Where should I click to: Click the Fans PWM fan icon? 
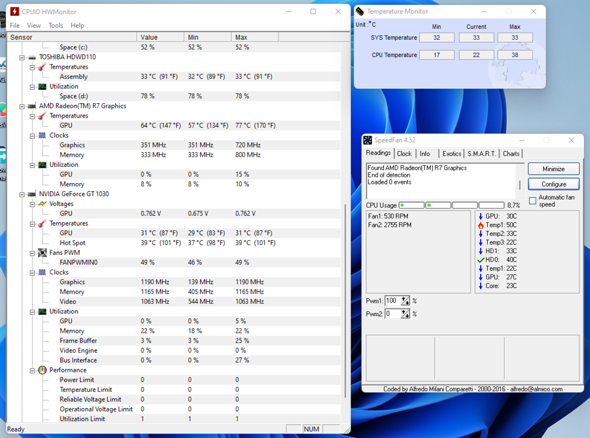(42, 252)
